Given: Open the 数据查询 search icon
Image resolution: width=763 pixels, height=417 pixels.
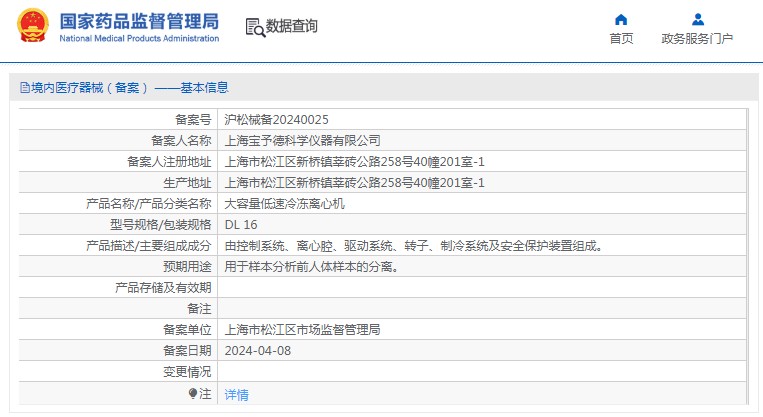Looking at the screenshot, I should tap(255, 27).
